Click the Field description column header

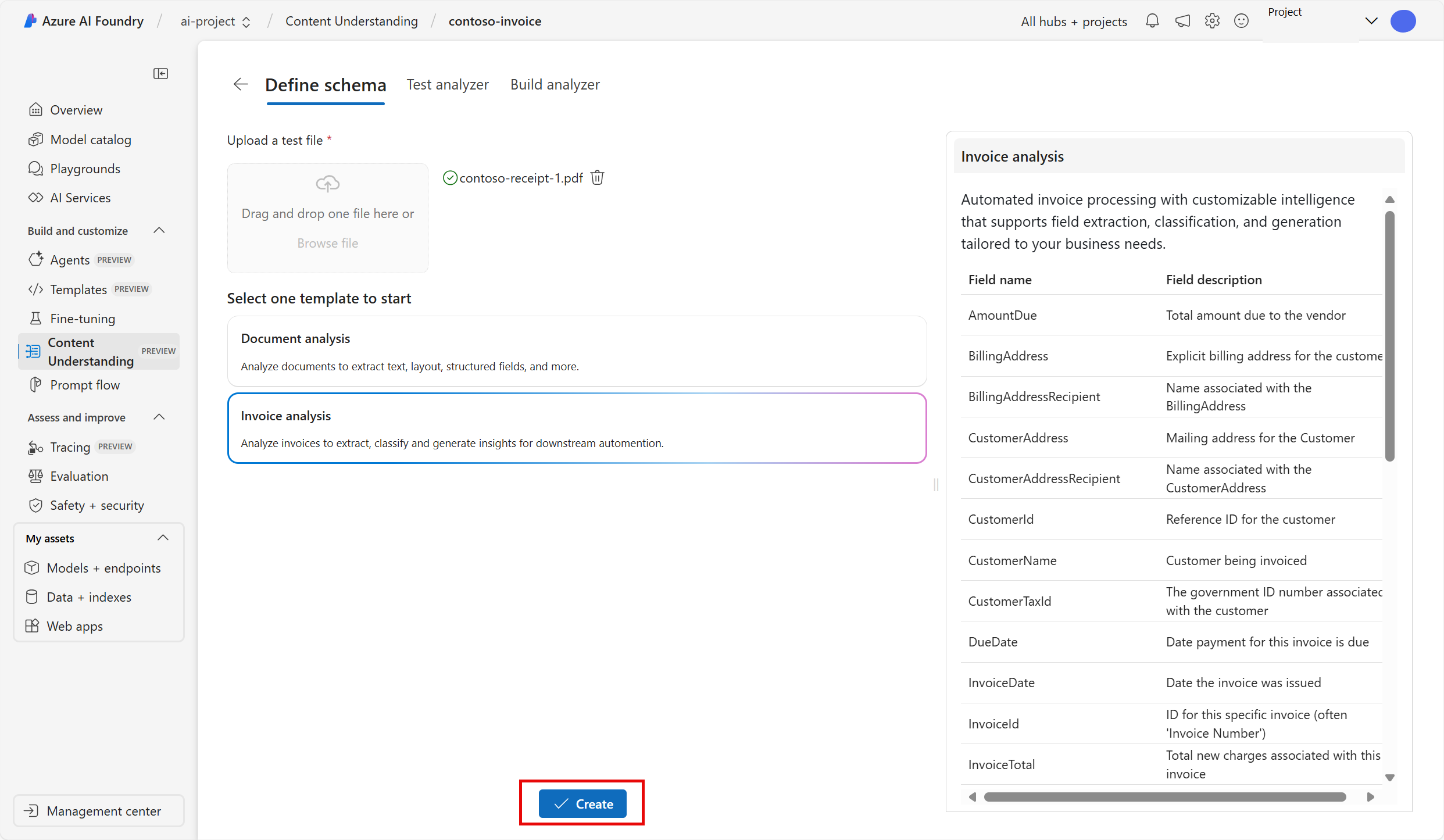tap(1214, 280)
